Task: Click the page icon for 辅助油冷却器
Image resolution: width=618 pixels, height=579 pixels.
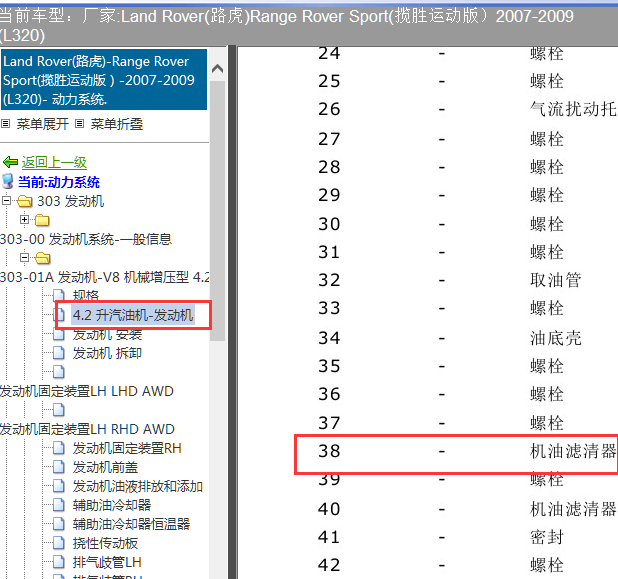Action: tap(59, 505)
